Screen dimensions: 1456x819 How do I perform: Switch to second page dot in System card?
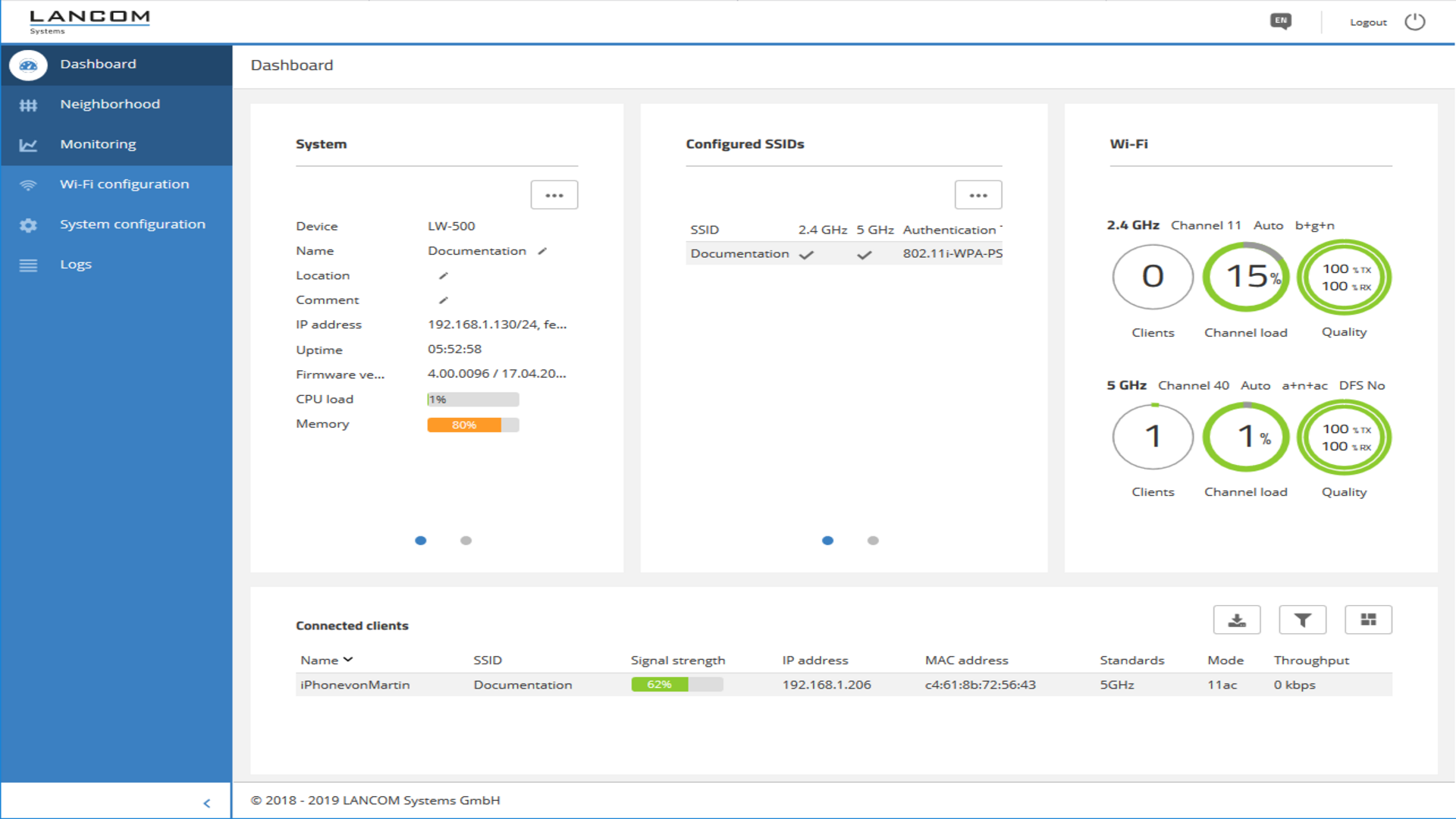pos(466,541)
